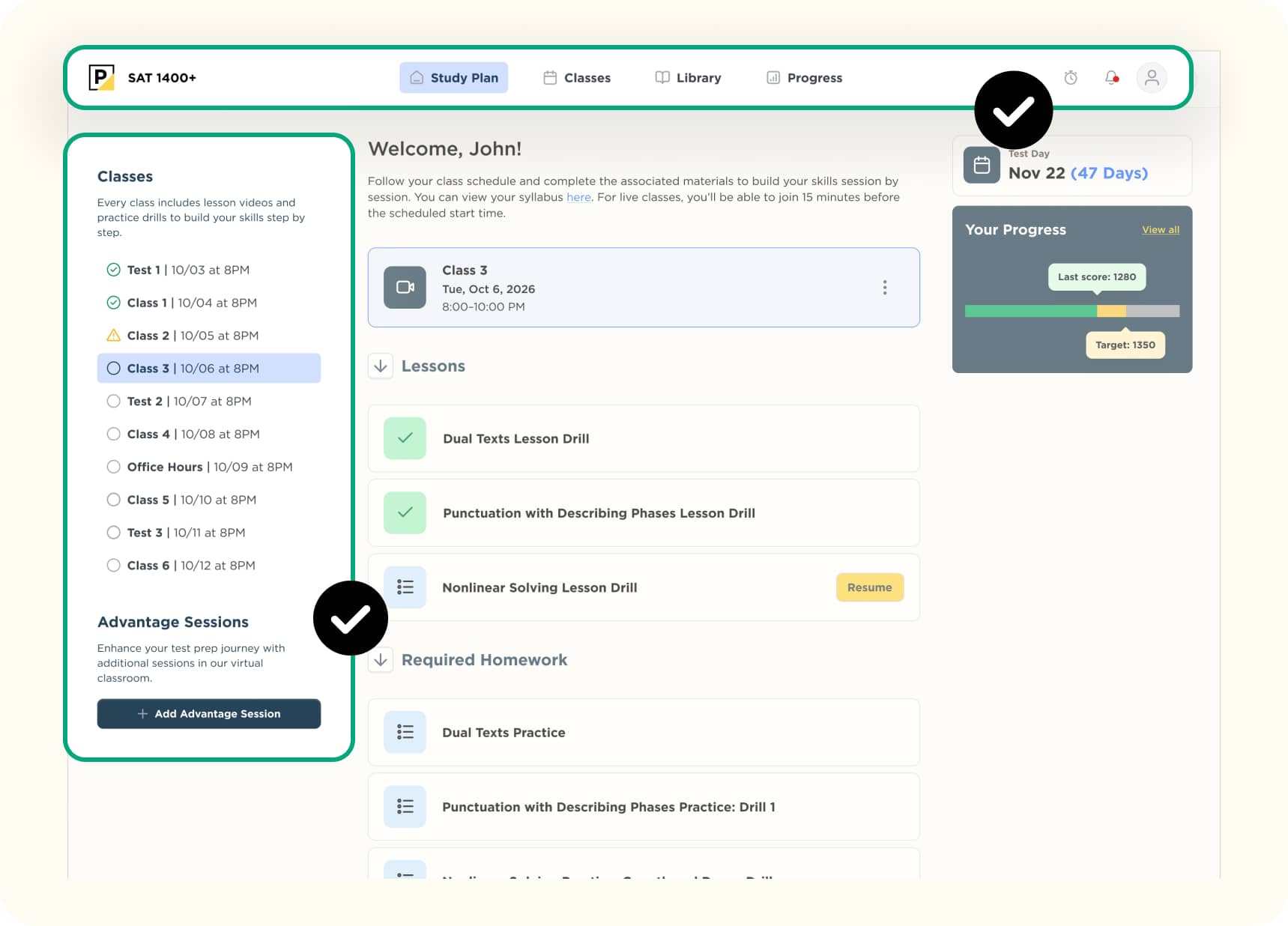Select Test 3 radio circle
The height and width of the screenshot is (926, 1288).
click(x=113, y=533)
